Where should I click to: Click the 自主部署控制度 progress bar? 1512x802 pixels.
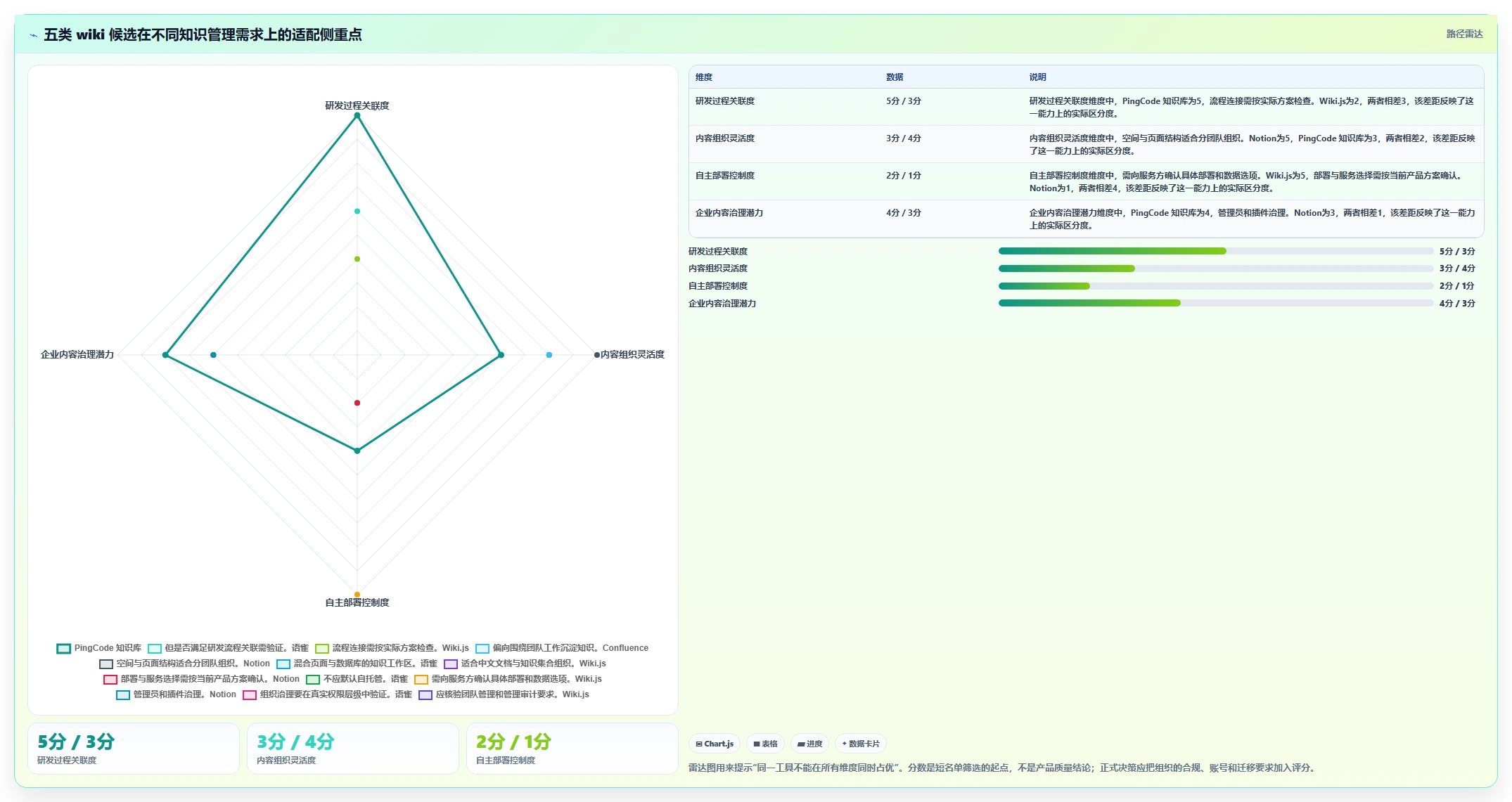(x=1215, y=286)
